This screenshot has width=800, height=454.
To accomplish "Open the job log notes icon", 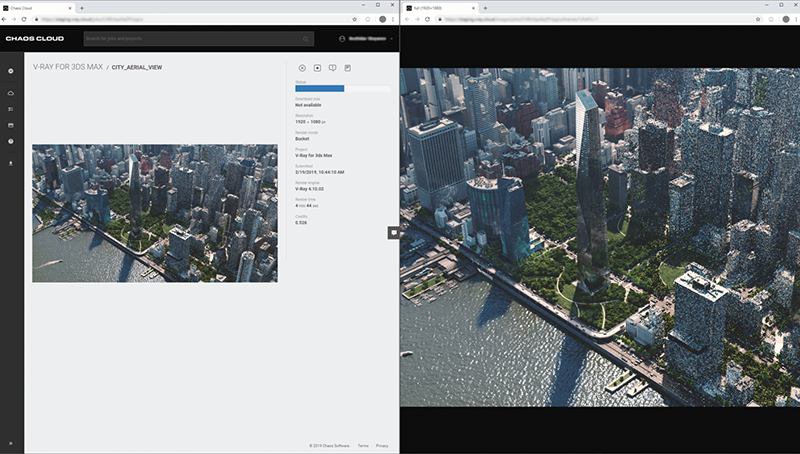I will 347,68.
